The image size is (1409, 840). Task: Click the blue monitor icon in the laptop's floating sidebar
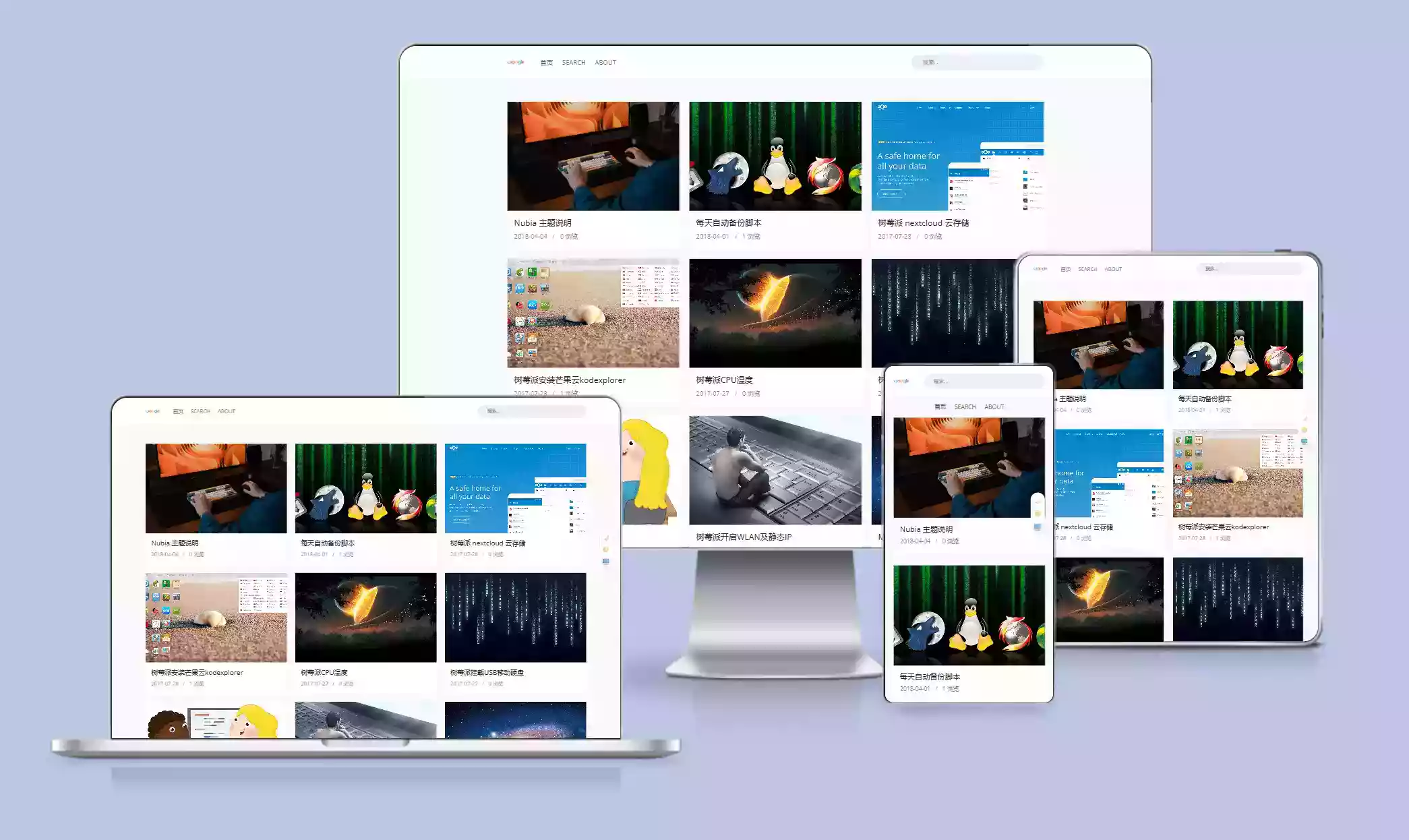click(x=606, y=561)
